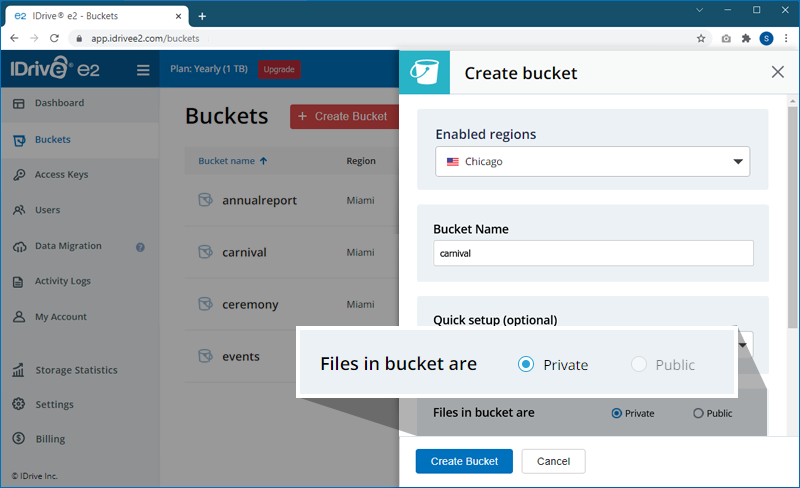This screenshot has width=800, height=488.
Task: Click the carnival bucket row icon
Action: 205,252
